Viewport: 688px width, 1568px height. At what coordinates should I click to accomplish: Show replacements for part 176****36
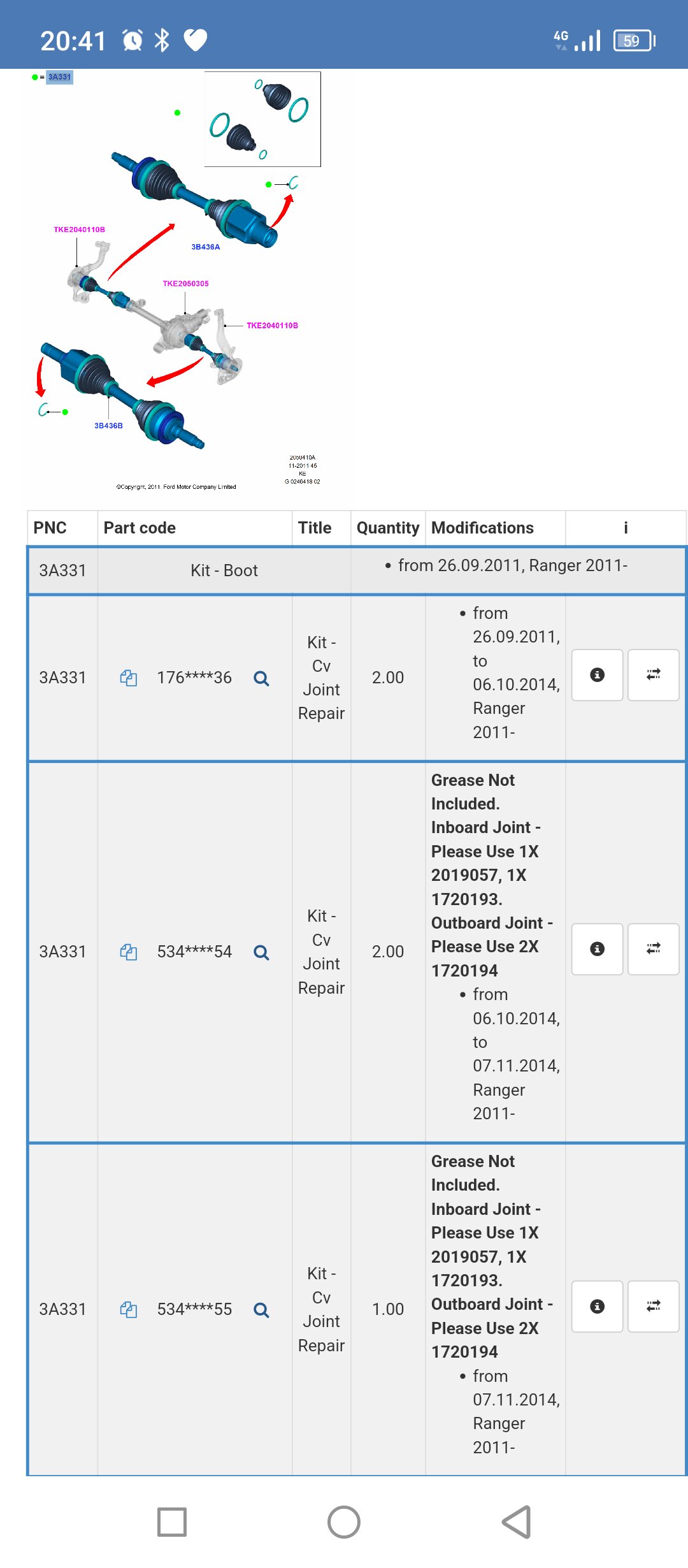[653, 675]
